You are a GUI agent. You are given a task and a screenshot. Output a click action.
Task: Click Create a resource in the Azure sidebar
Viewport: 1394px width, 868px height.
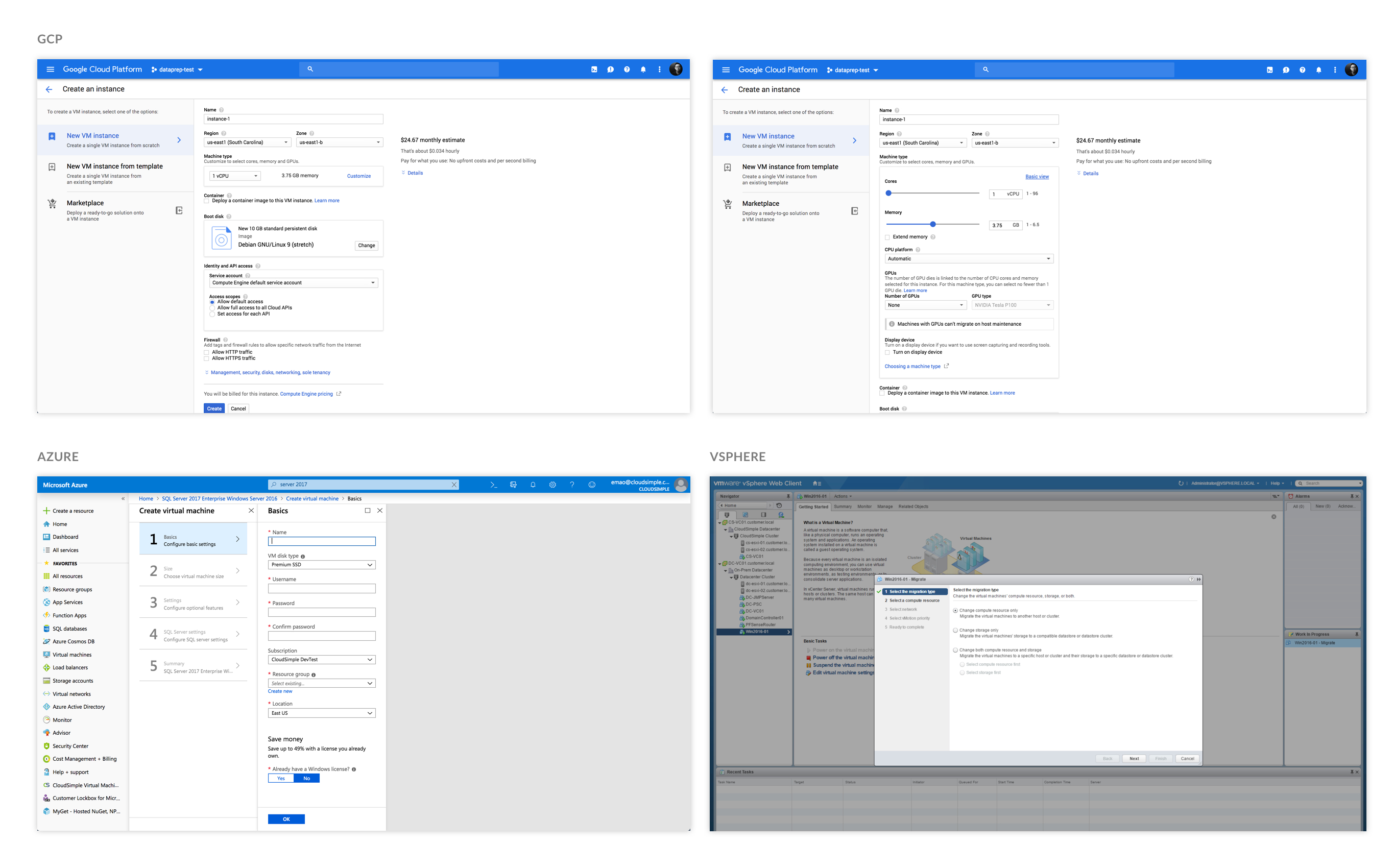coord(68,511)
